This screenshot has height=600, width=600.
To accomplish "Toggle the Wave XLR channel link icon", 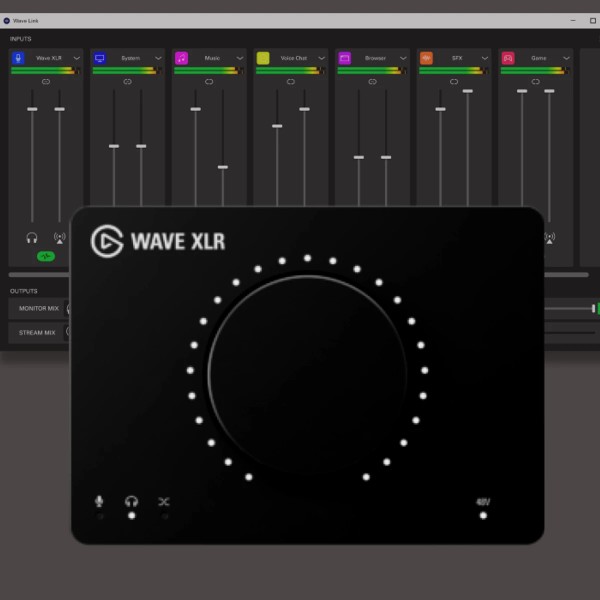I will coord(46,82).
